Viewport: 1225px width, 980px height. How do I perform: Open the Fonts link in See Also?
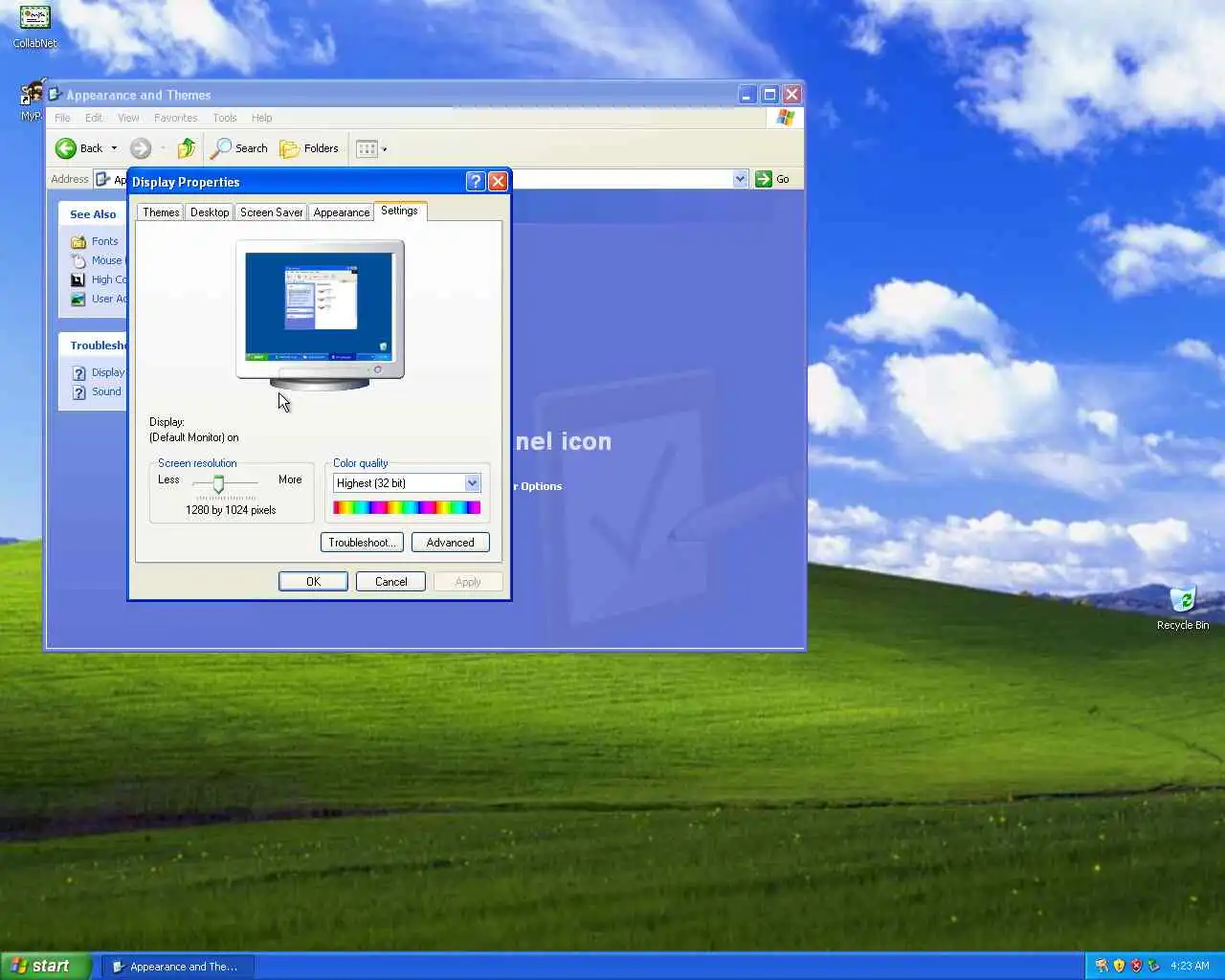(105, 241)
